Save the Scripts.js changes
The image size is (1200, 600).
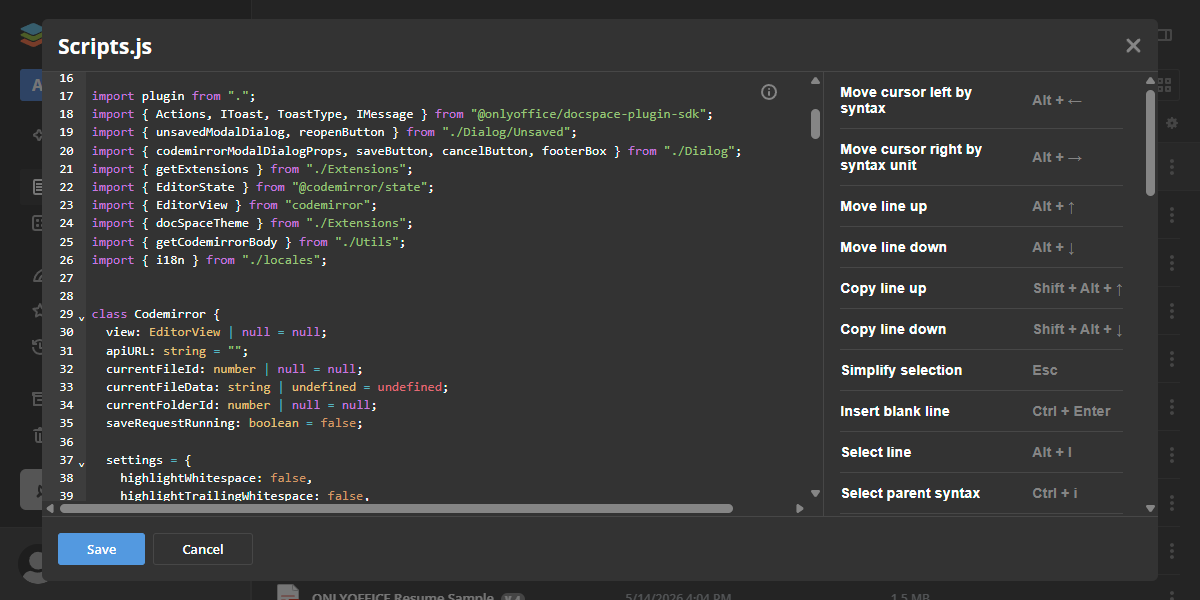(101, 549)
